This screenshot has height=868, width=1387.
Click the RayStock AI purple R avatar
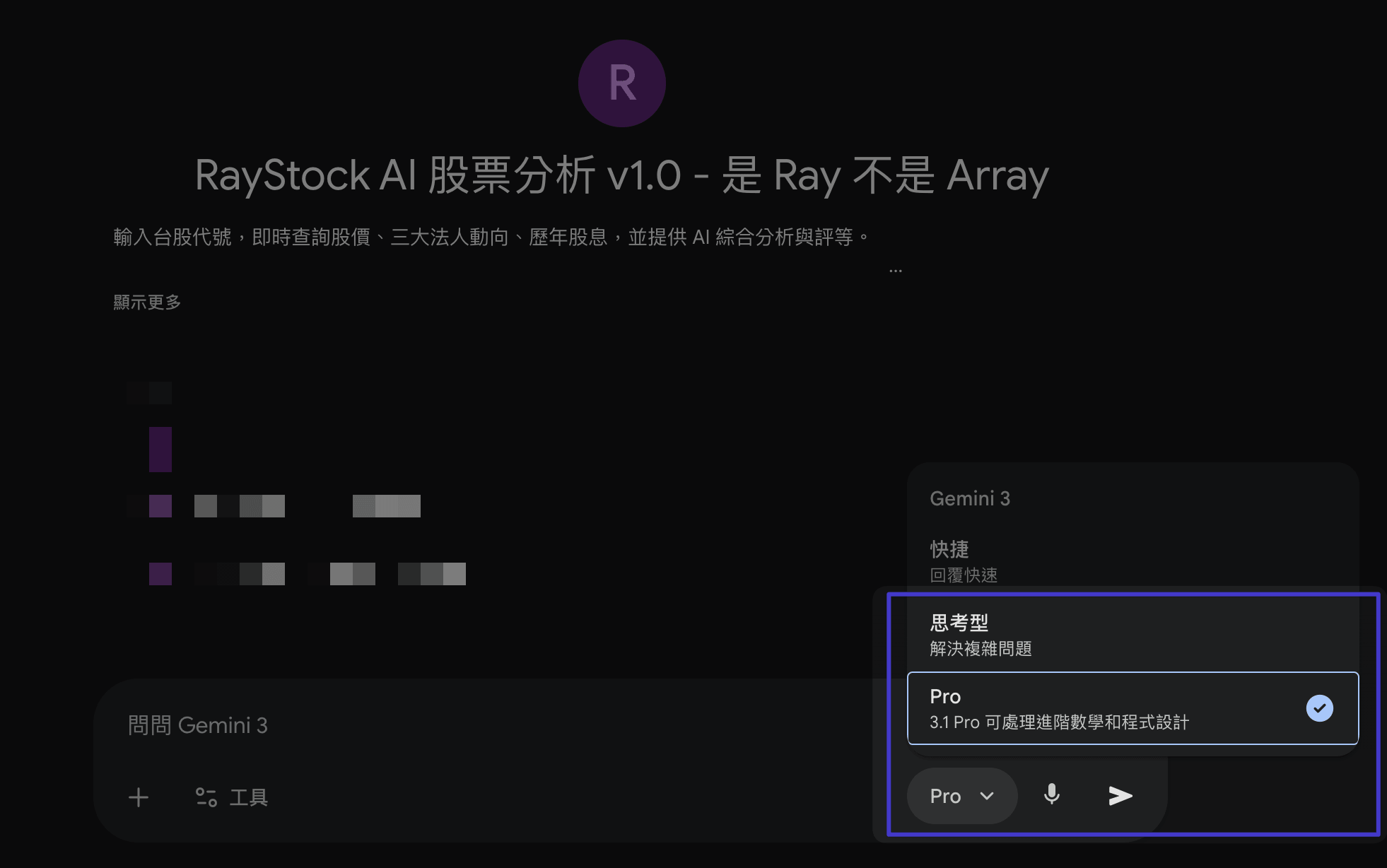tap(621, 83)
